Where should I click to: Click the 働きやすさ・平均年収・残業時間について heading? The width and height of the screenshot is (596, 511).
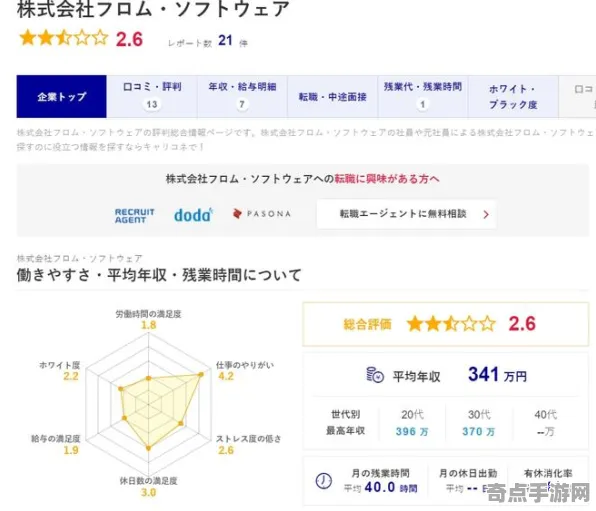(159, 275)
